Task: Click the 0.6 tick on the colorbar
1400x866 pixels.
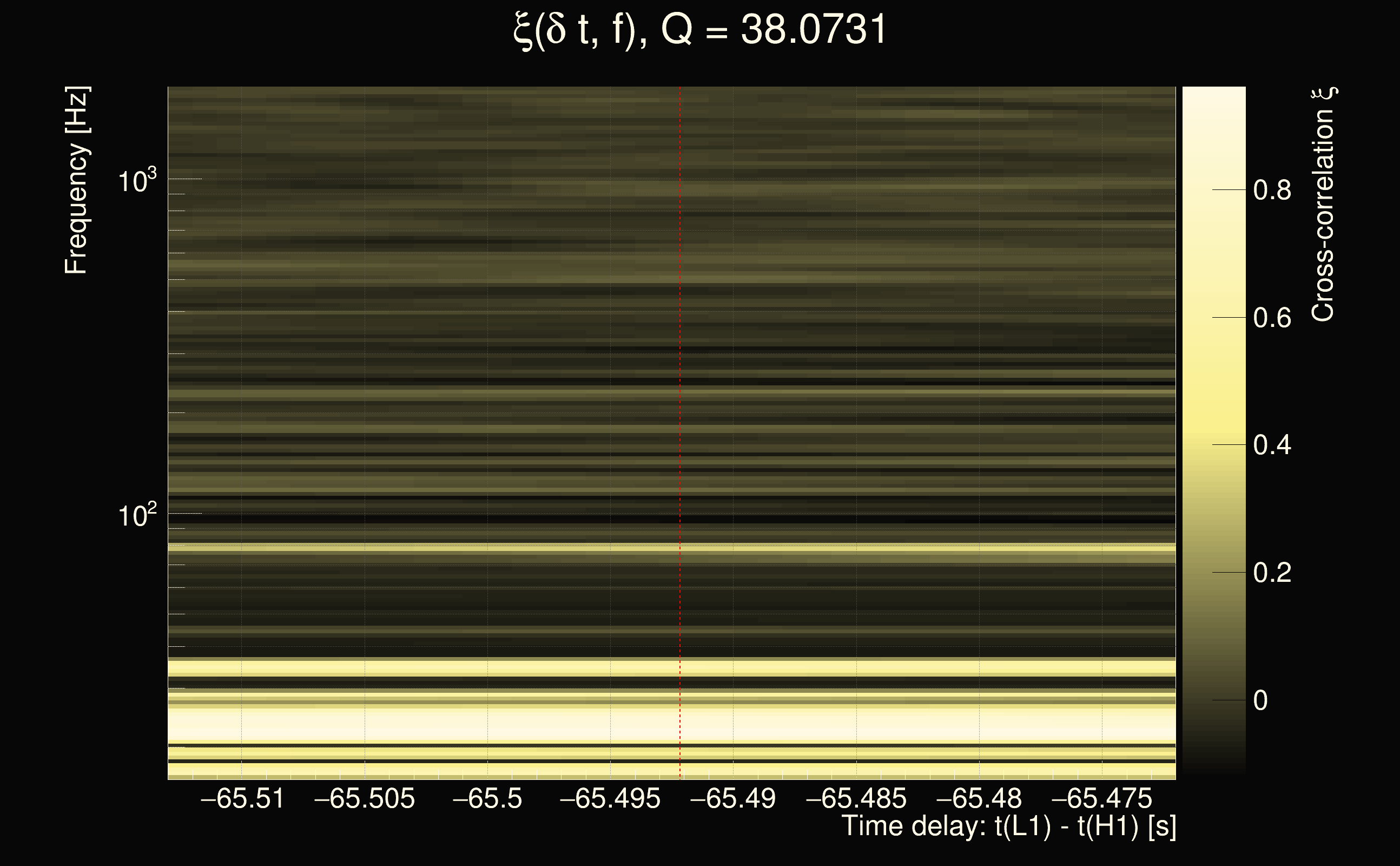Action: (1272, 318)
